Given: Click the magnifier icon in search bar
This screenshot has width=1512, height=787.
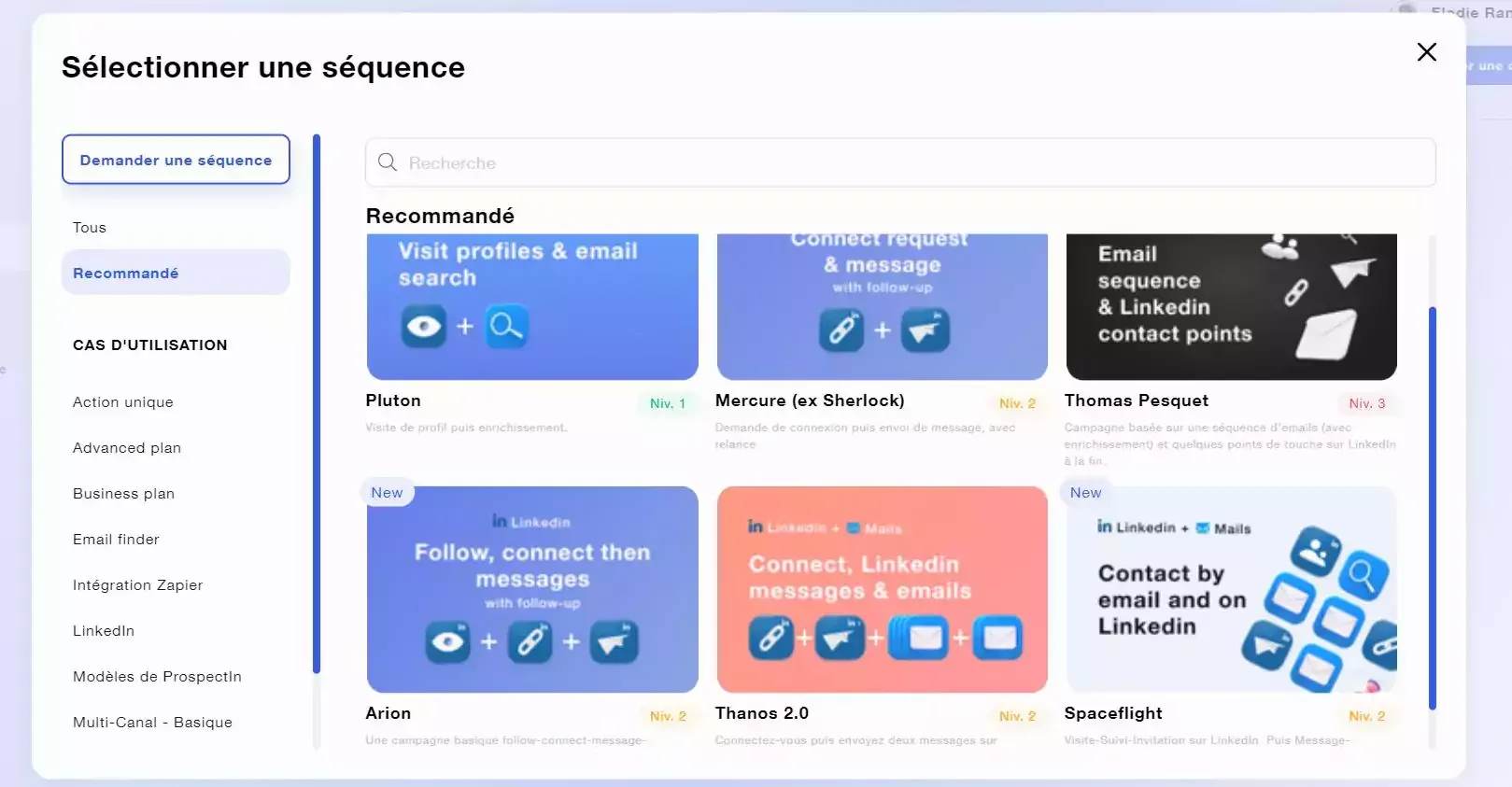Looking at the screenshot, I should (x=388, y=162).
